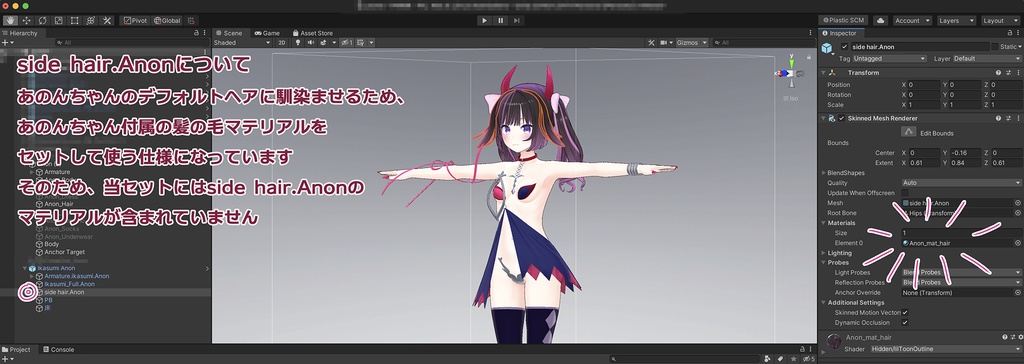1024x364 pixels.
Task: Start Play mode
Action: pos(485,20)
